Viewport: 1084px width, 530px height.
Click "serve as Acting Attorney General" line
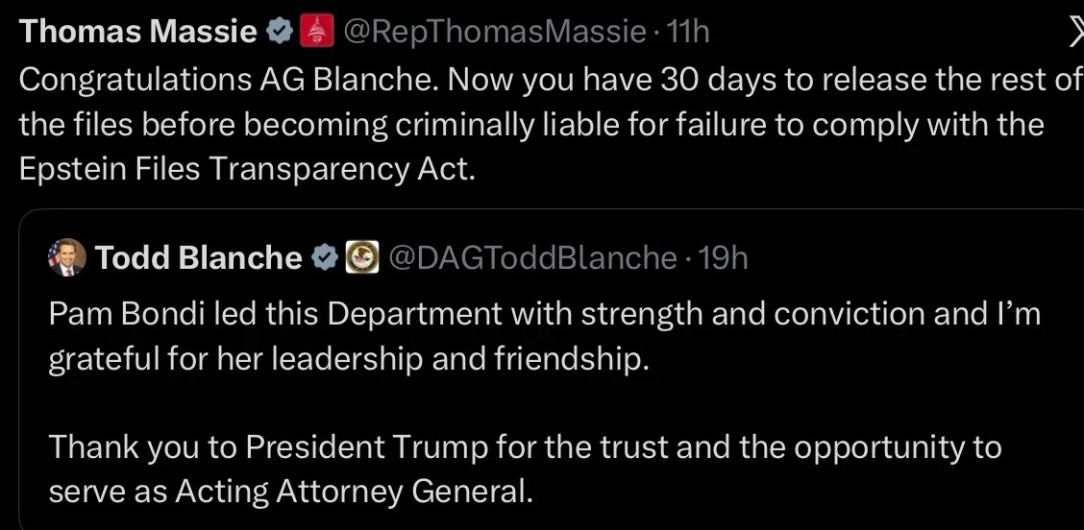click(290, 491)
